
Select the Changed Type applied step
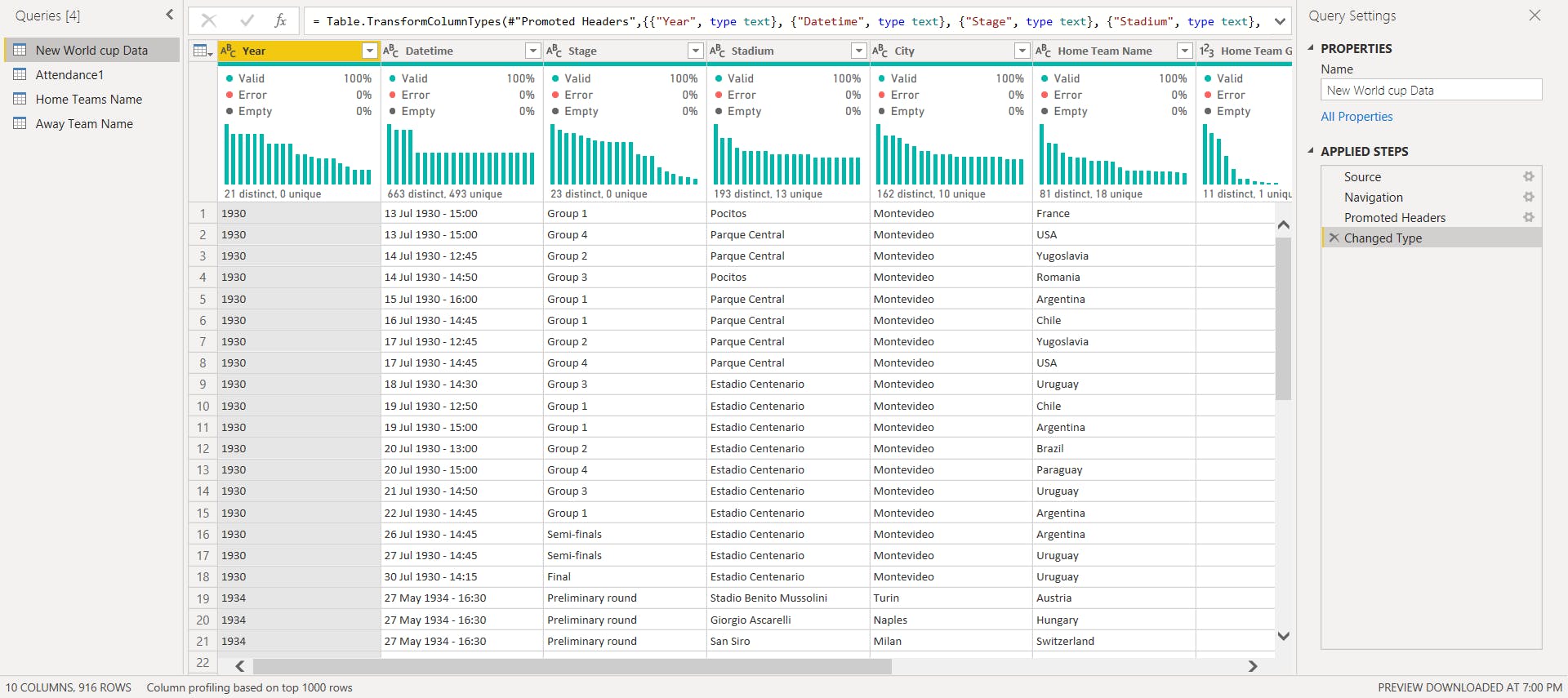(x=1432, y=238)
